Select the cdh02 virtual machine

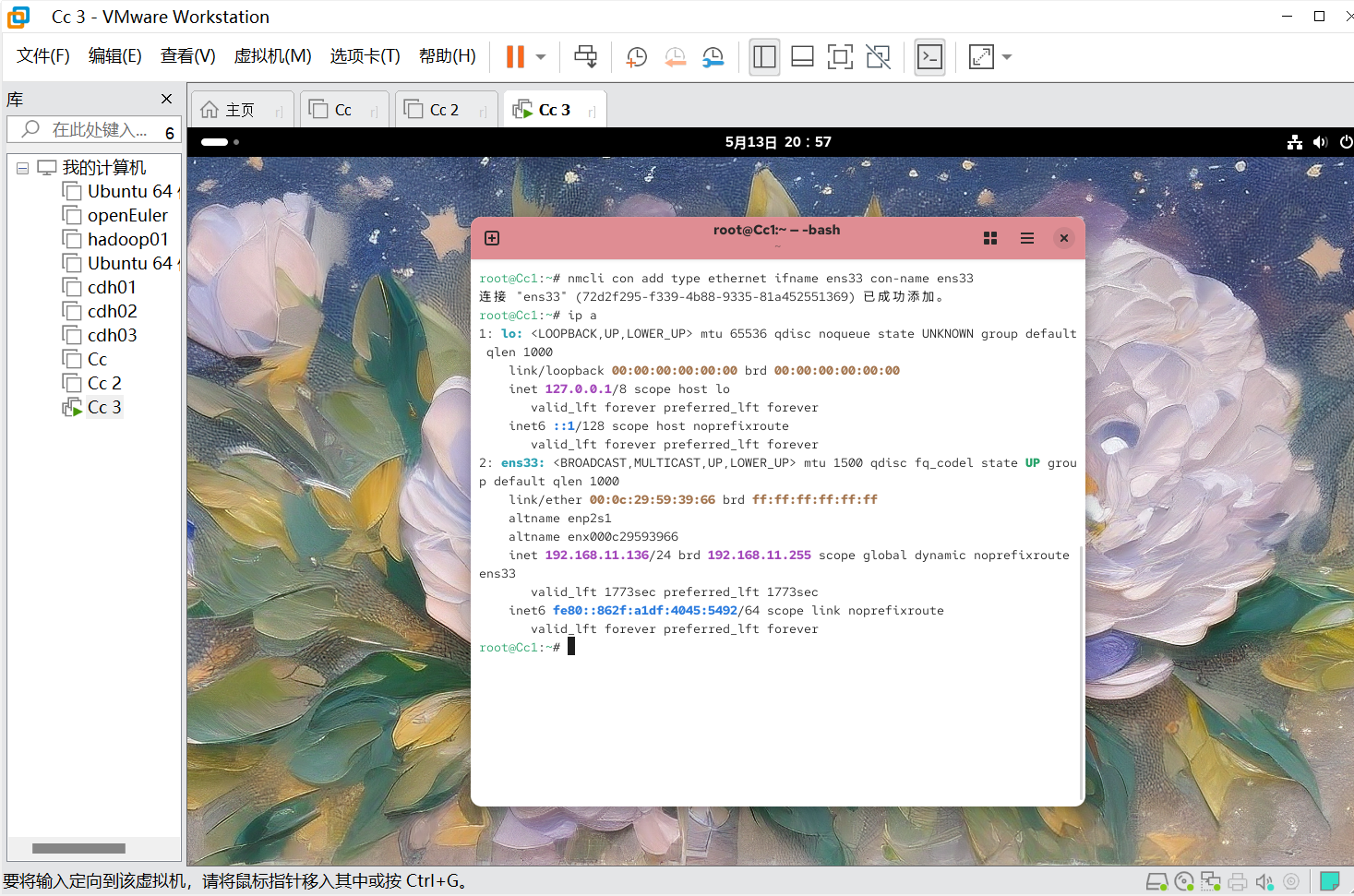[x=112, y=311]
